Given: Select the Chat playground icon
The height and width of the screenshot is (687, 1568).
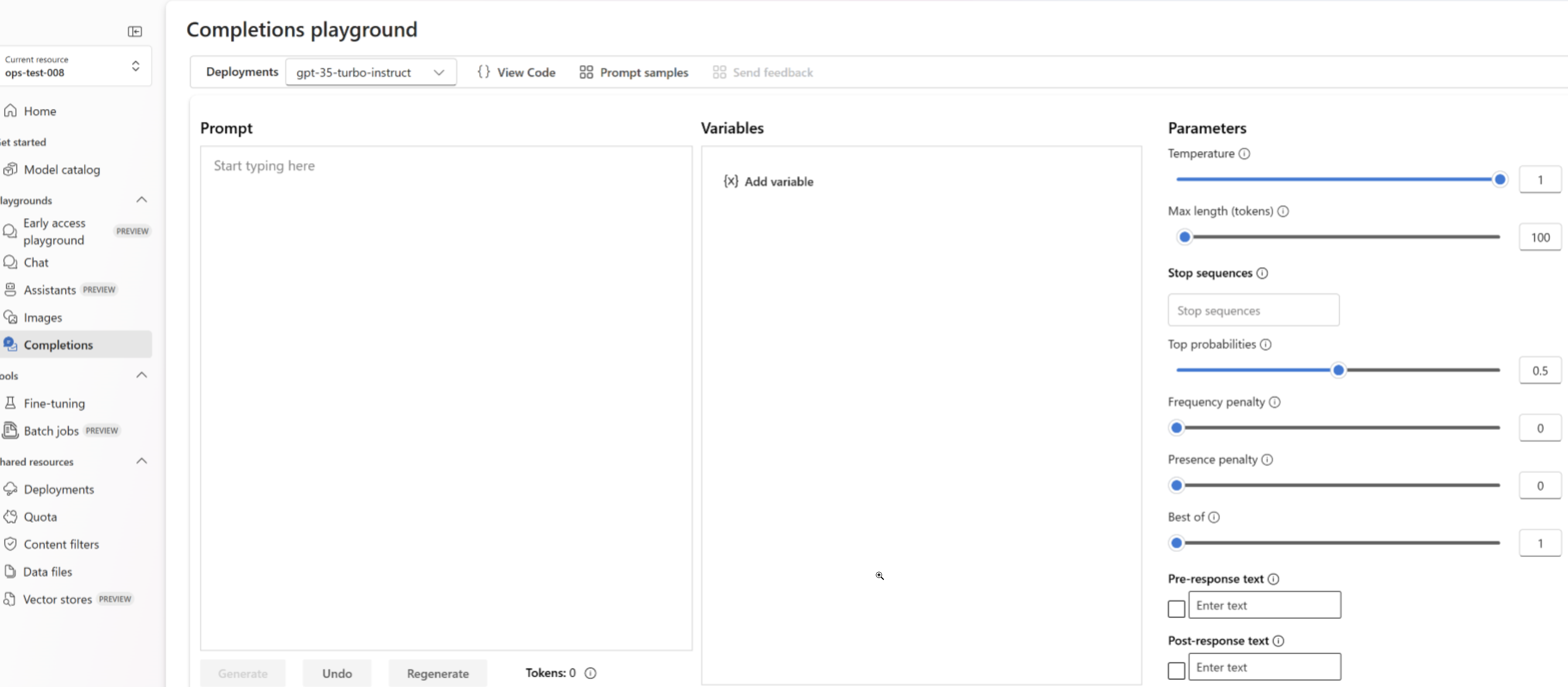Looking at the screenshot, I should tap(10, 262).
